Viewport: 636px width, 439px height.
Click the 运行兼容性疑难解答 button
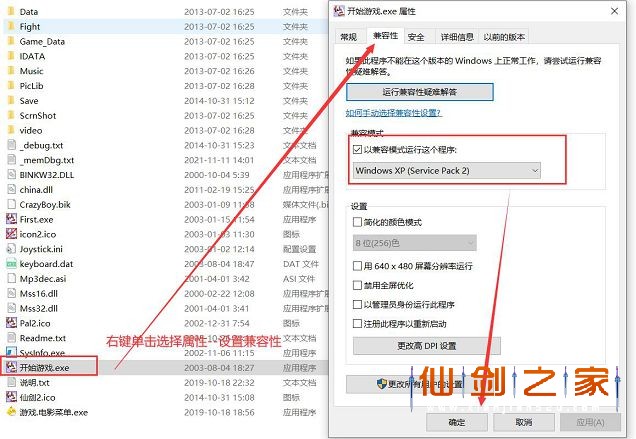[x=419, y=92]
